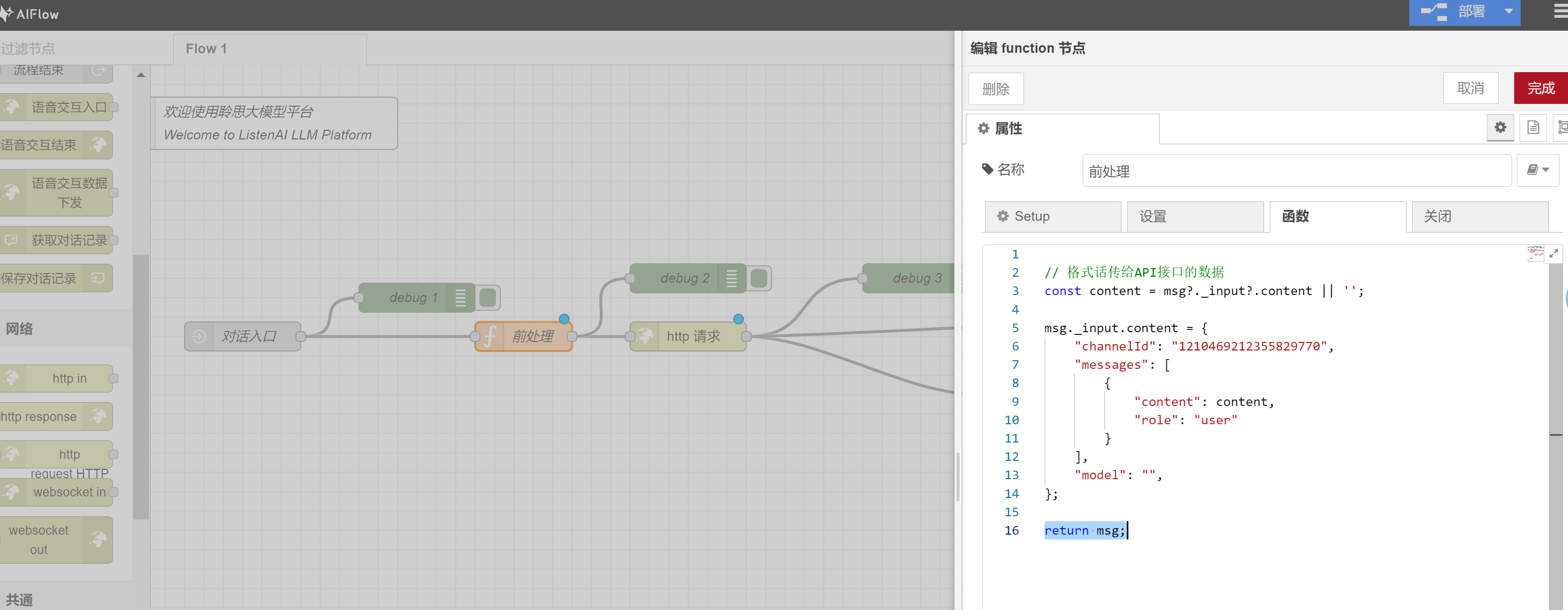Toggle the debug 2 node output button
Image resolution: width=1568 pixels, height=610 pixels.
(x=758, y=278)
